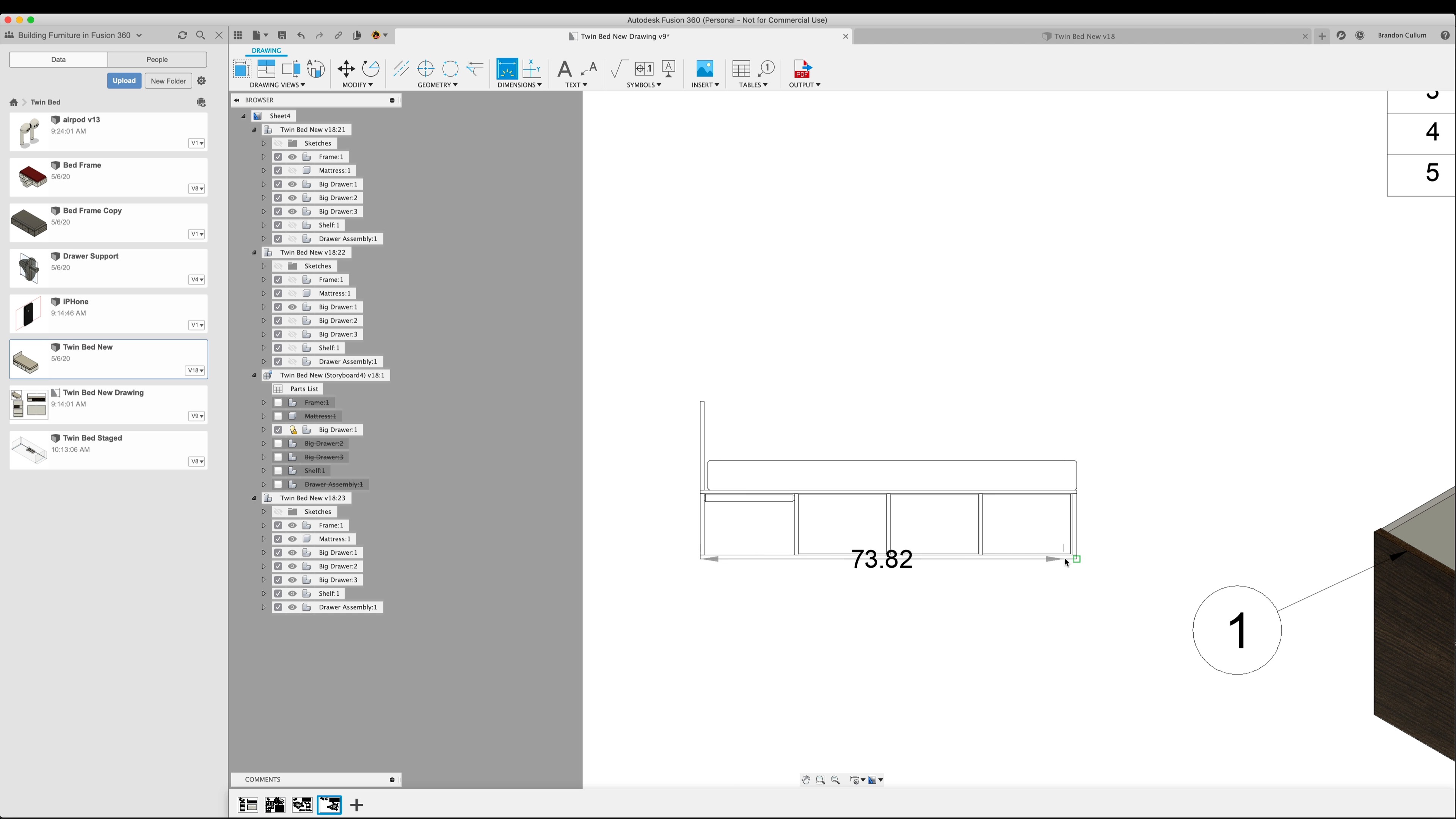Screen dimensions: 1456x819
Task: Select the DRAWING workspace tab
Action: 266,51
